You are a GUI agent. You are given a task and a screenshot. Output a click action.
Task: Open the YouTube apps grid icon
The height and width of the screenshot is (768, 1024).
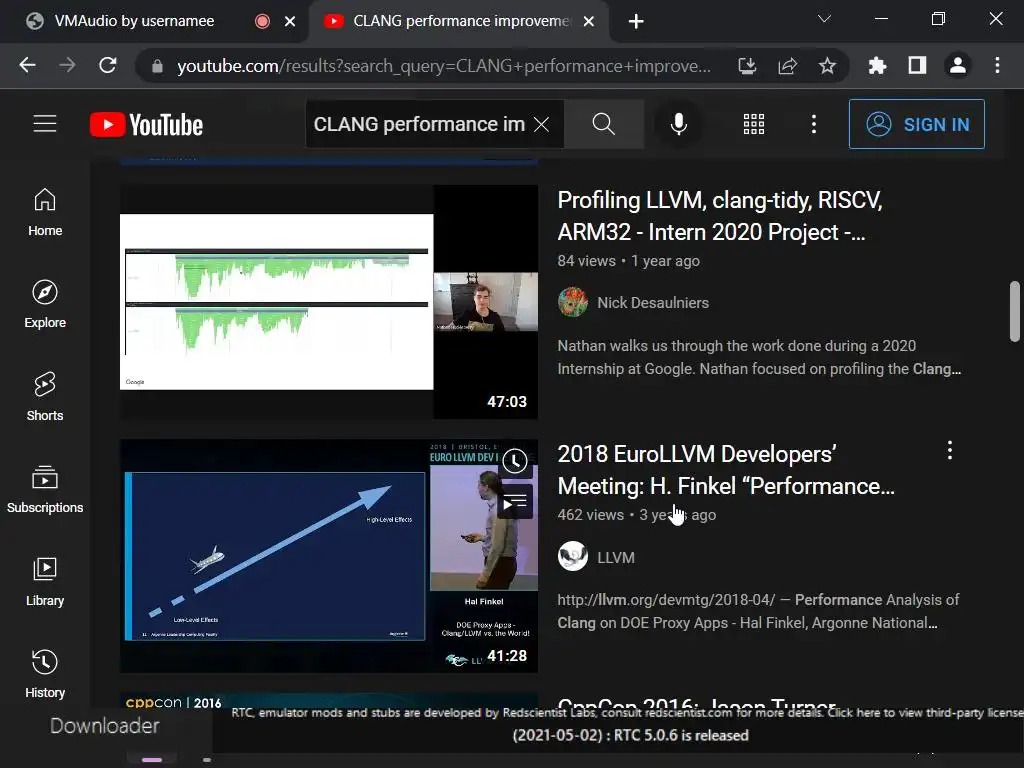tap(754, 124)
